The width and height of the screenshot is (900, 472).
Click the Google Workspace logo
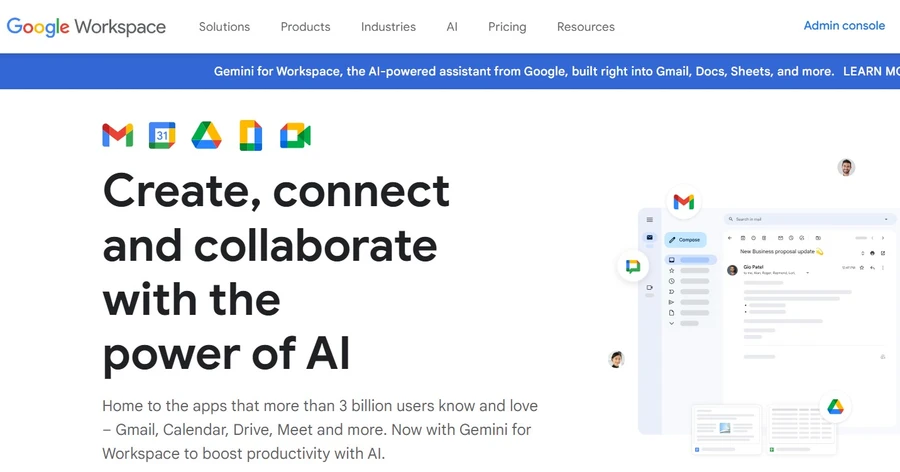coord(86,27)
